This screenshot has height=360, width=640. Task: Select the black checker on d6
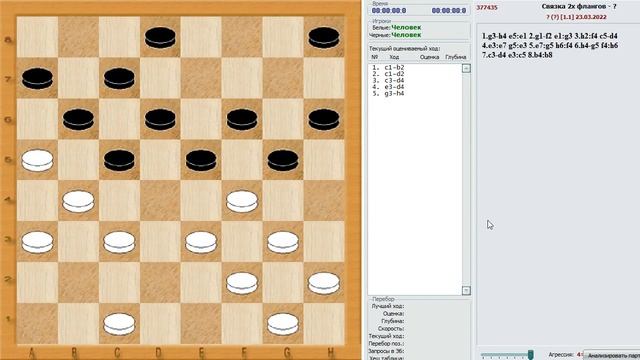coord(160,119)
